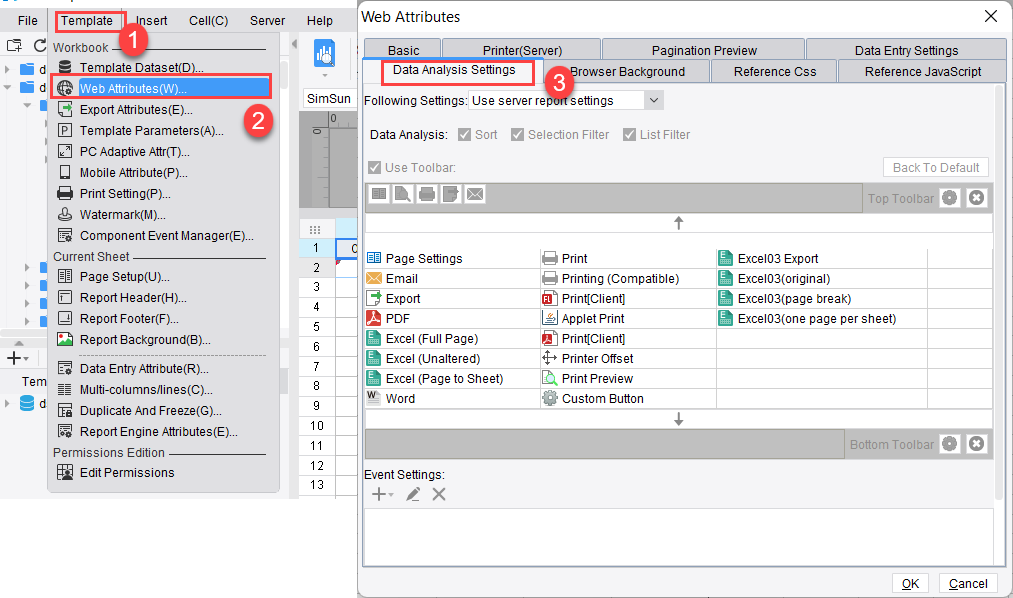This screenshot has width=1013, height=598.
Task: Click the Back To Default button
Action: tap(935, 167)
